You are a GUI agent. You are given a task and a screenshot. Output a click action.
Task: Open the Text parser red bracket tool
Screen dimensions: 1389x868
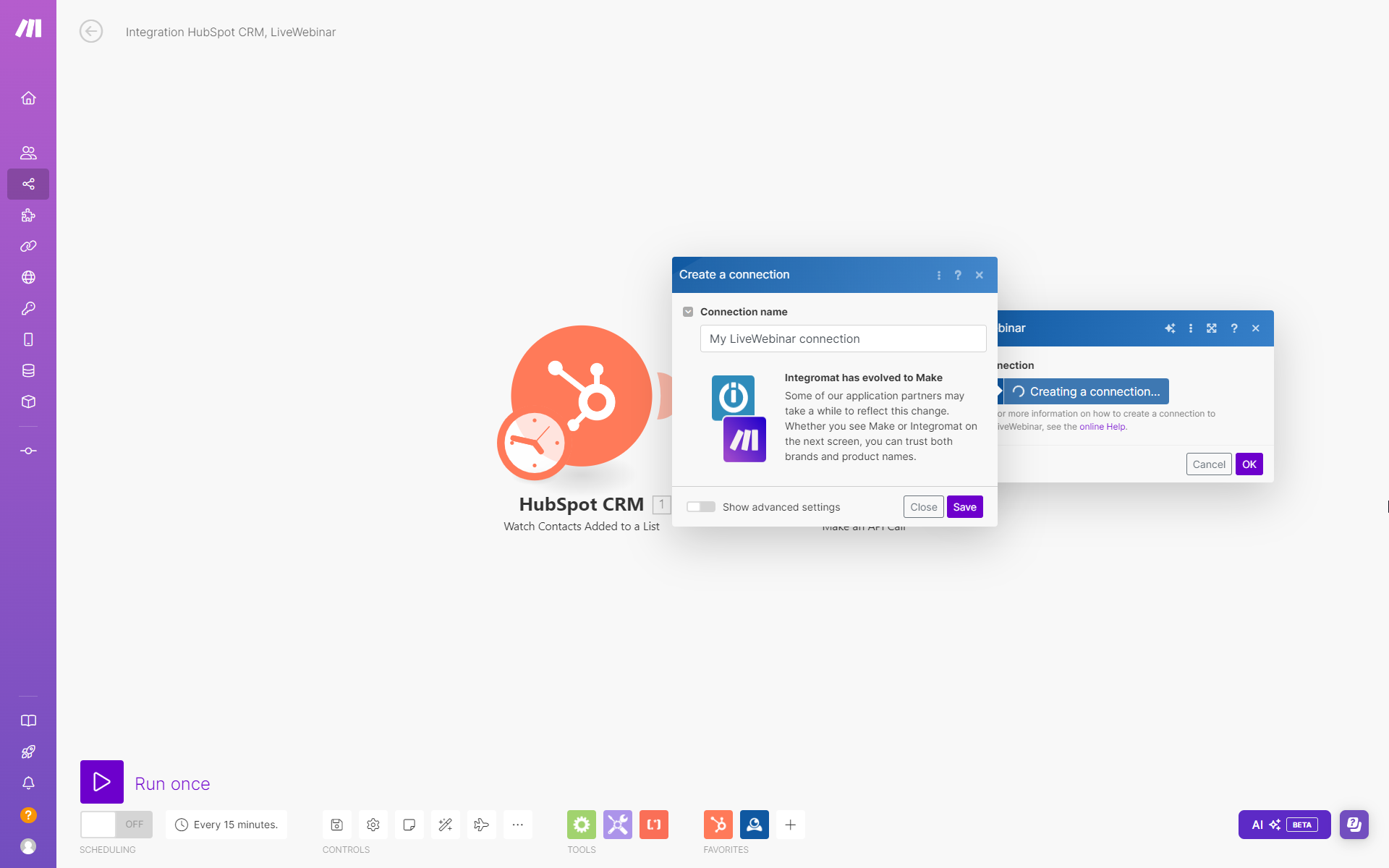654,825
